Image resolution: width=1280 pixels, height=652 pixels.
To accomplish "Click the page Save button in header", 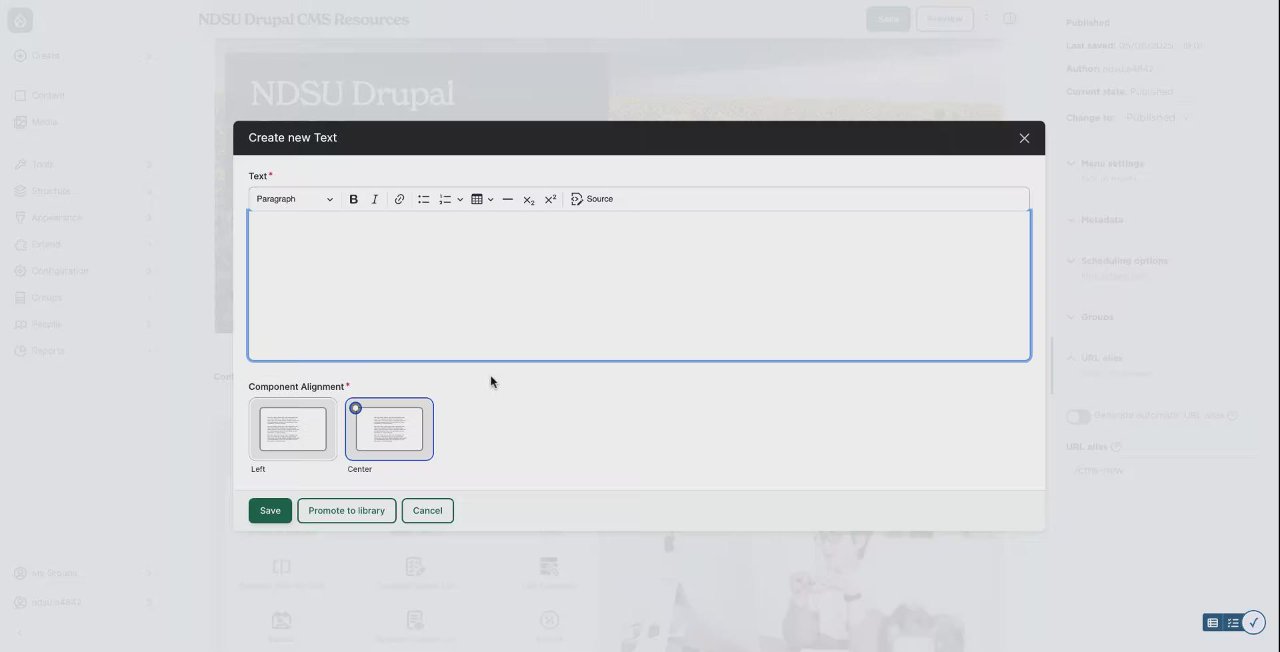I will point(888,19).
